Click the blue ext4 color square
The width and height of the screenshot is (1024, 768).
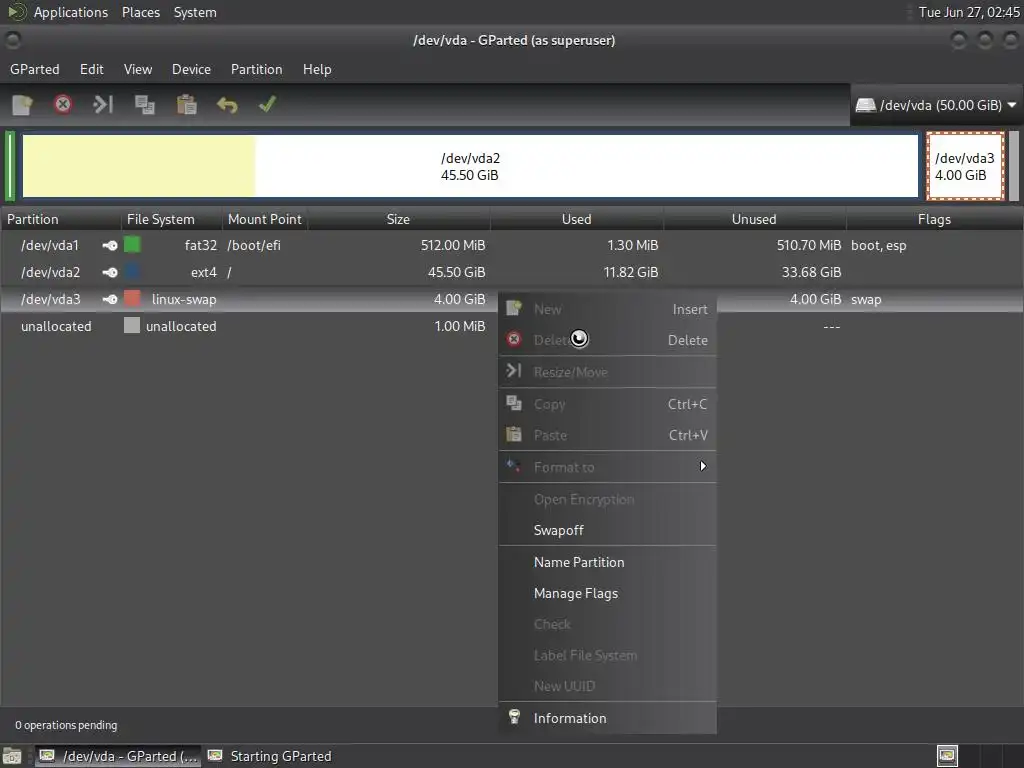point(132,272)
